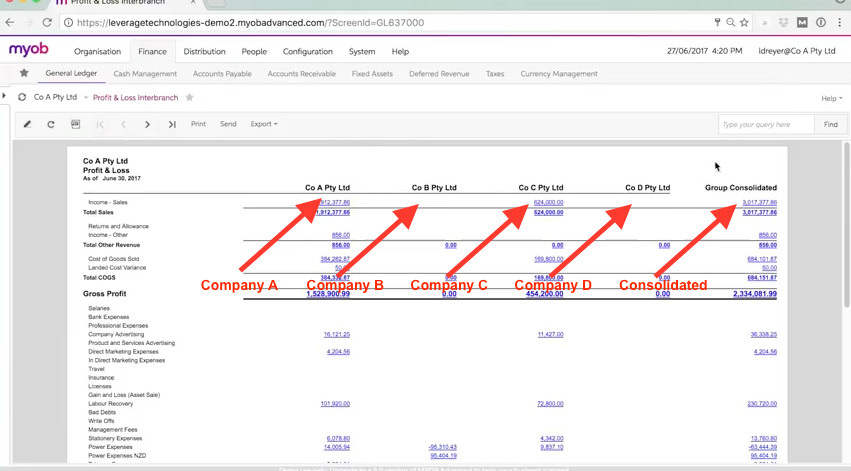Click the circled extension icon near menu

[821, 22]
